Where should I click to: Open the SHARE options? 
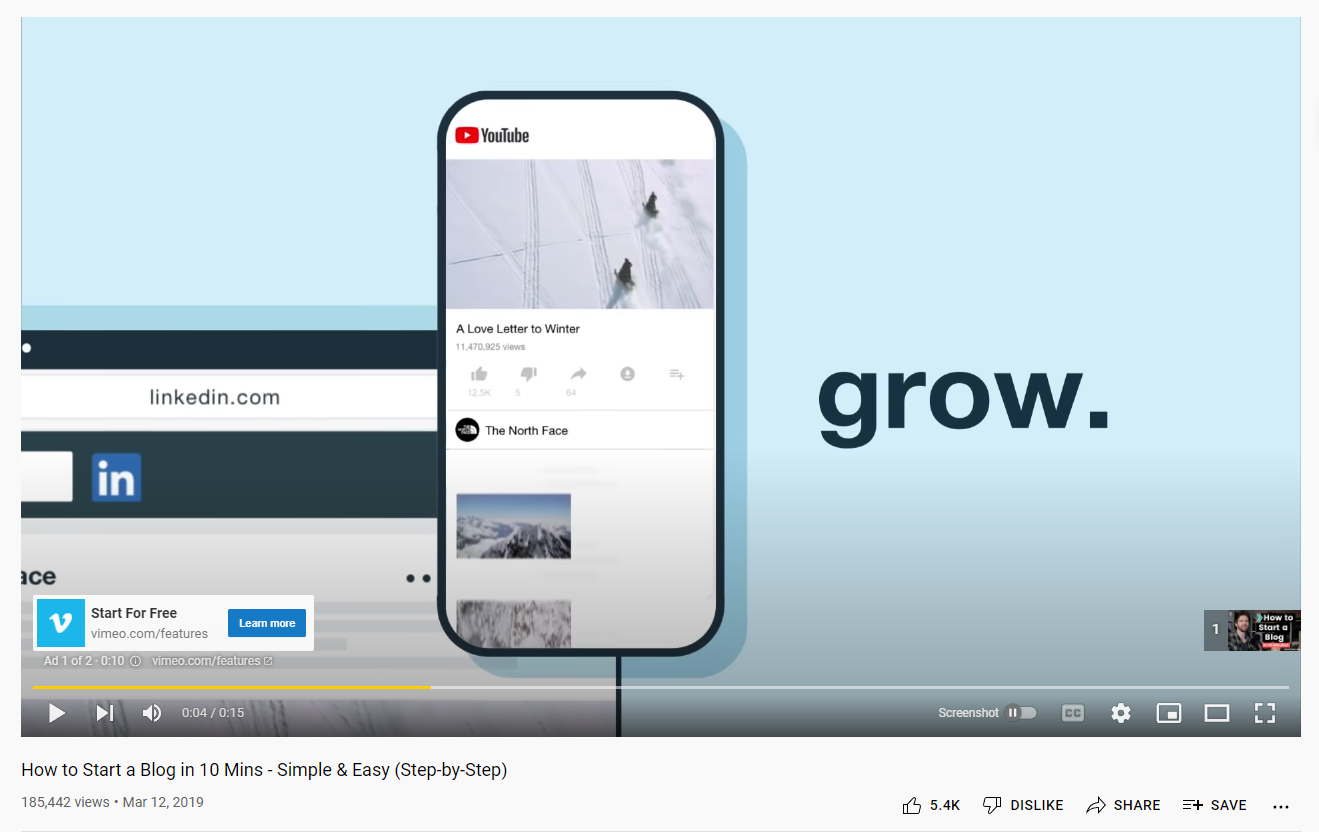point(1123,805)
